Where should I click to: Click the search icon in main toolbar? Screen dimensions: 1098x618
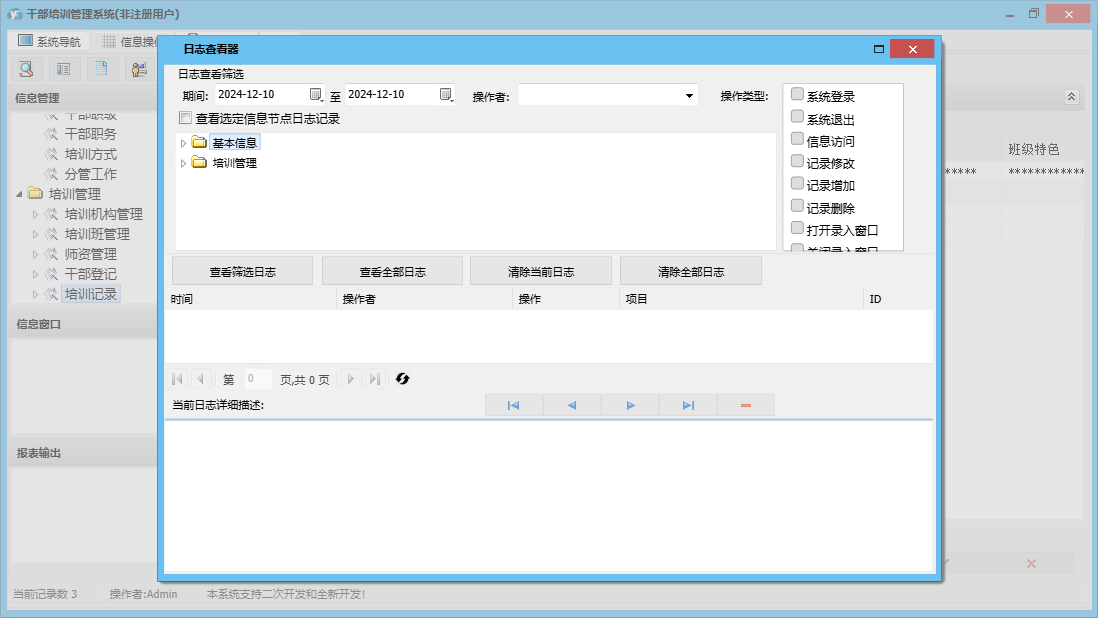tap(27, 69)
